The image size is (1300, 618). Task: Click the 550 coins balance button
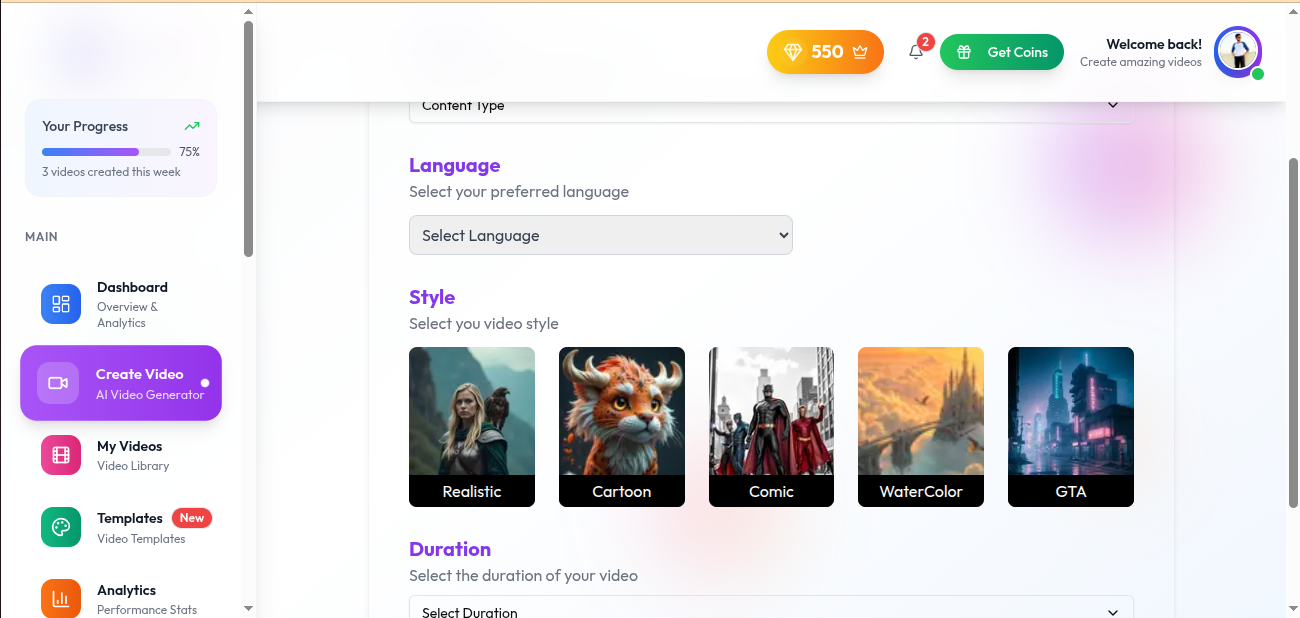[x=826, y=52]
